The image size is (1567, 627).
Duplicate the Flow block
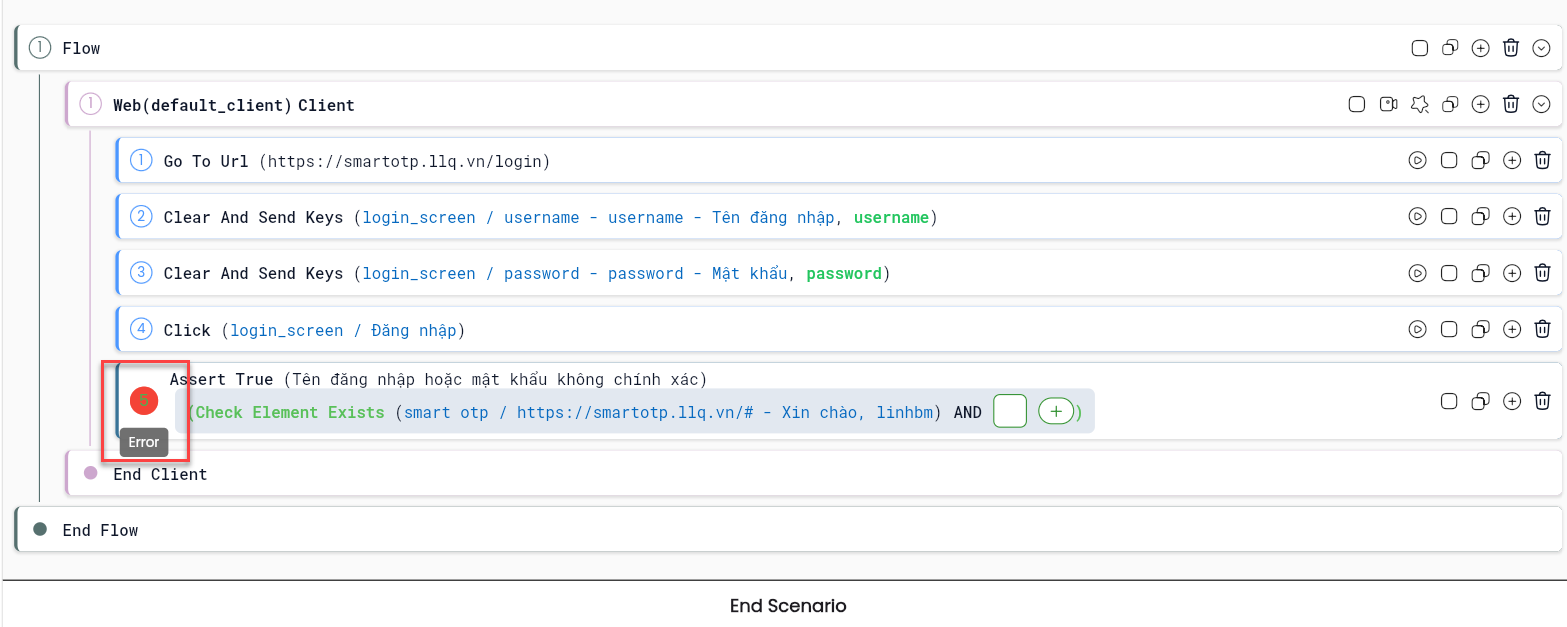(1450, 48)
